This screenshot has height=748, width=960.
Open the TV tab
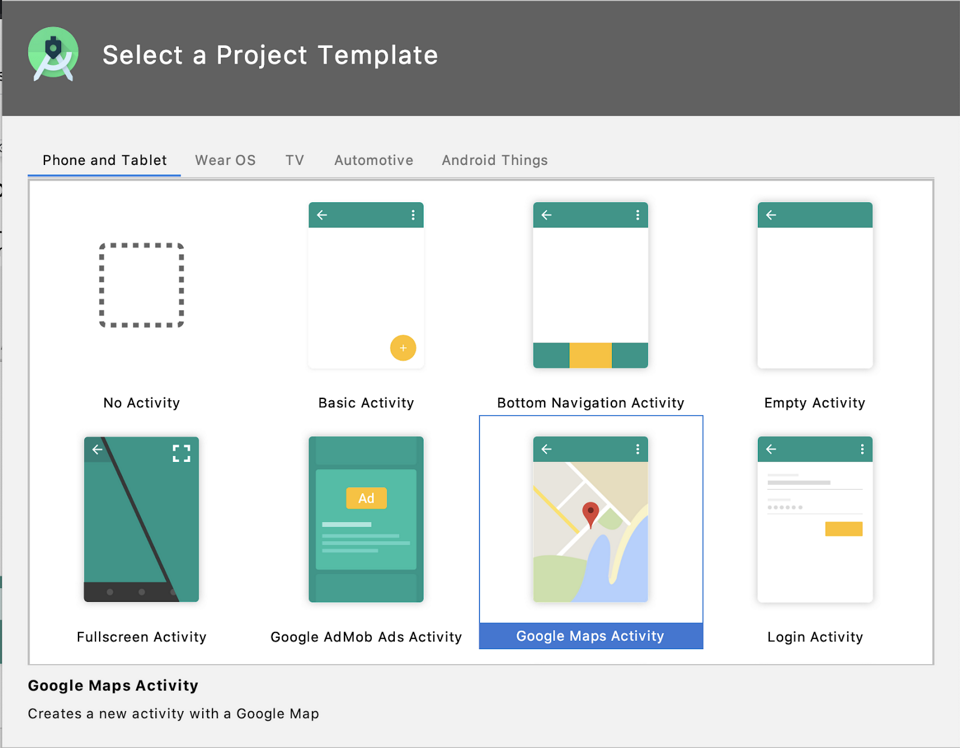tap(294, 160)
